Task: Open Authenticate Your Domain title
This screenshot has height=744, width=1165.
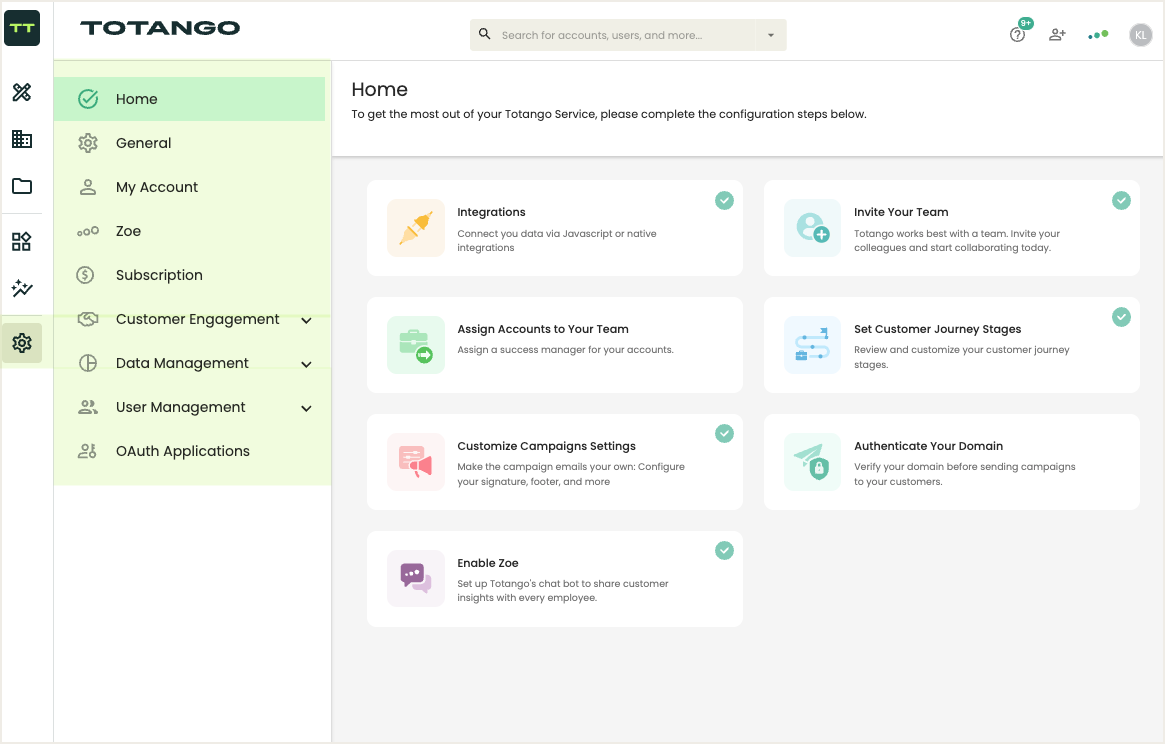Action: click(x=928, y=446)
